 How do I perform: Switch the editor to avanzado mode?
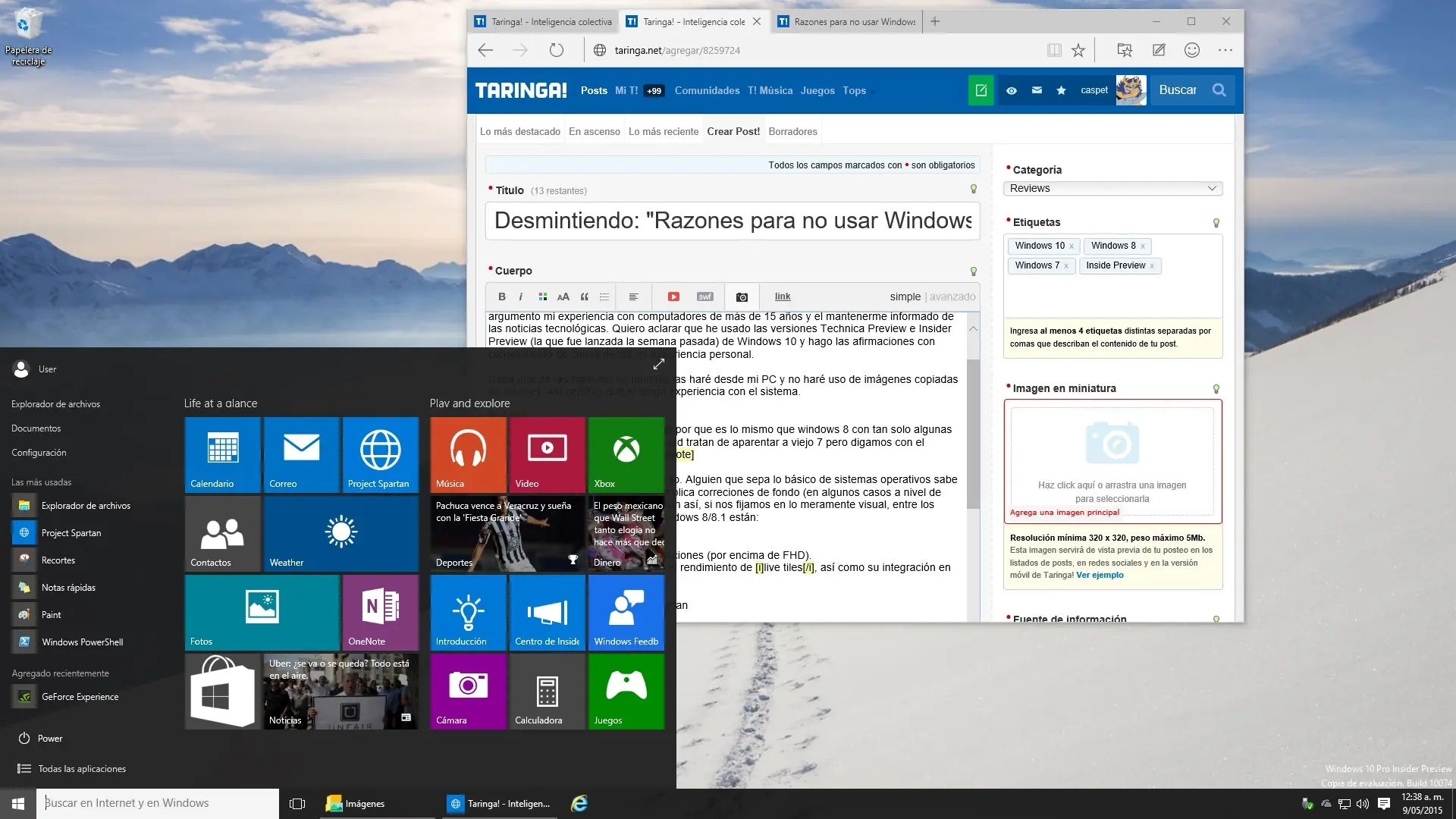click(x=952, y=297)
